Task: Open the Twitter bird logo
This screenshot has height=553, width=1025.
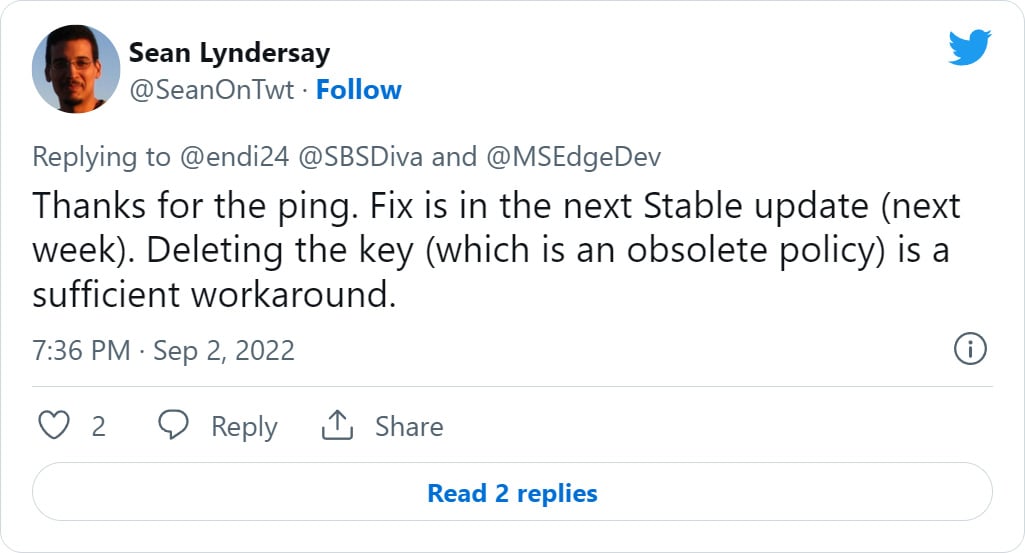Action: 969,46
